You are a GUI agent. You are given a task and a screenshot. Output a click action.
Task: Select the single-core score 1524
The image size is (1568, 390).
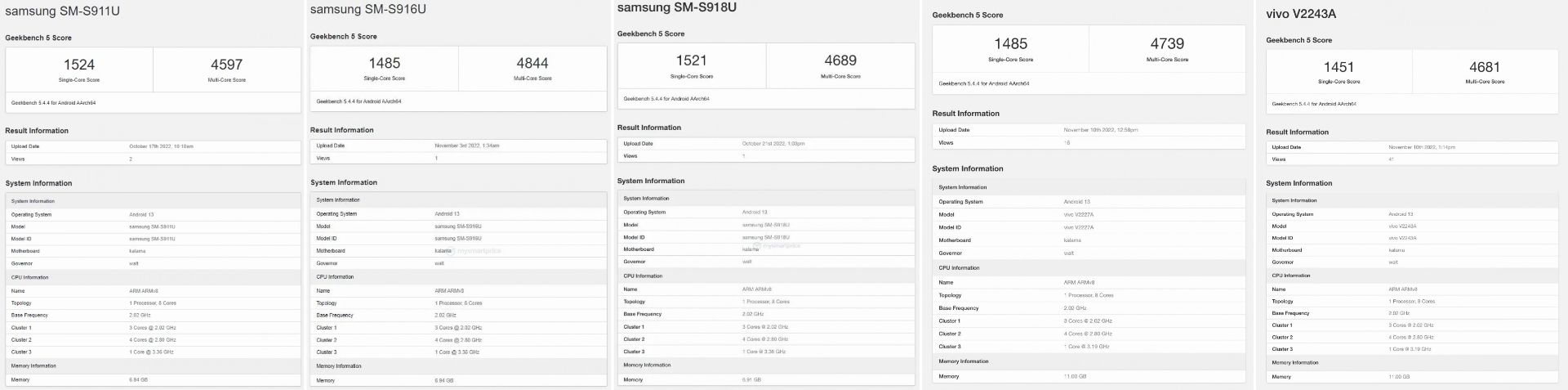79,65
